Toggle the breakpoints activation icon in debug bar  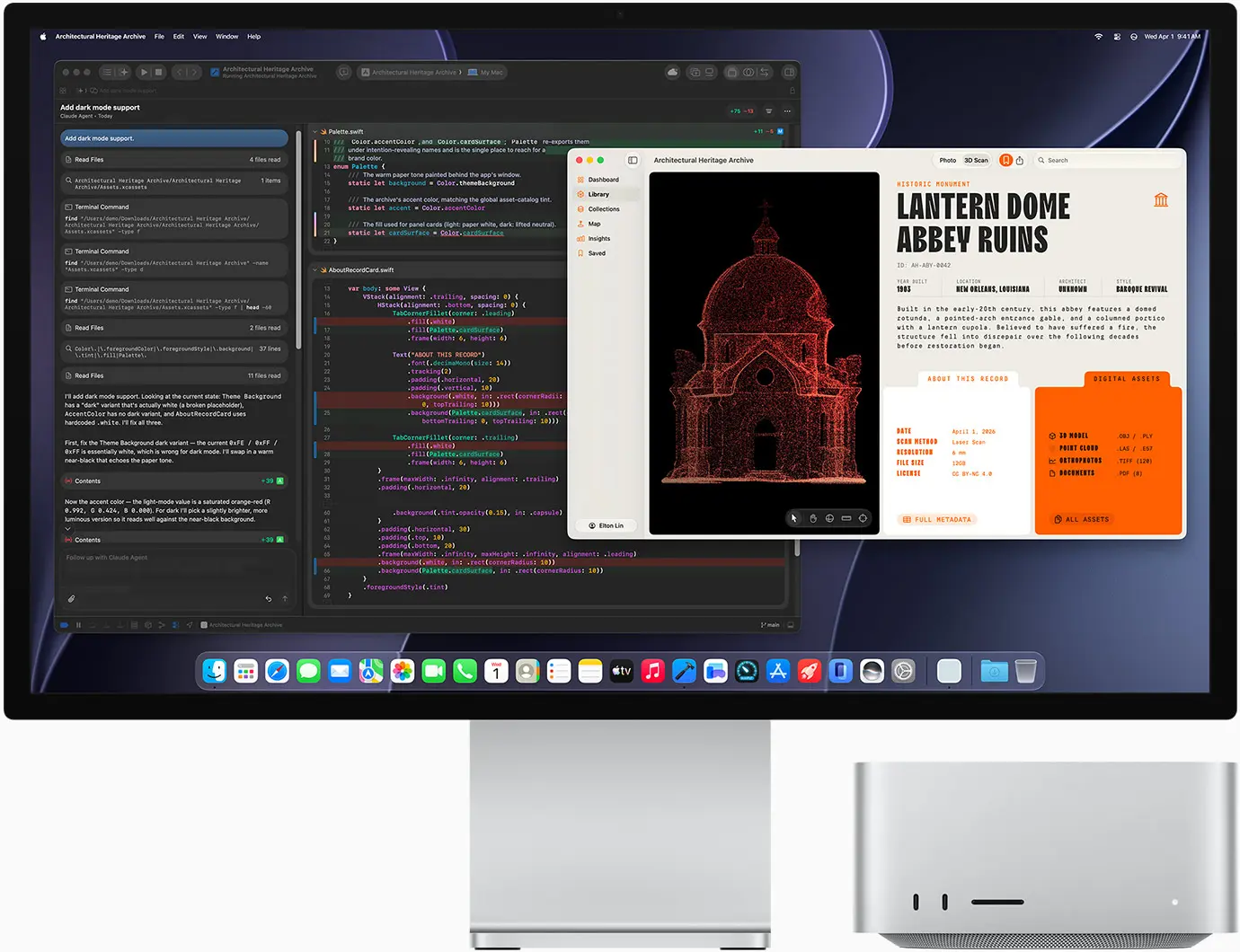click(63, 625)
